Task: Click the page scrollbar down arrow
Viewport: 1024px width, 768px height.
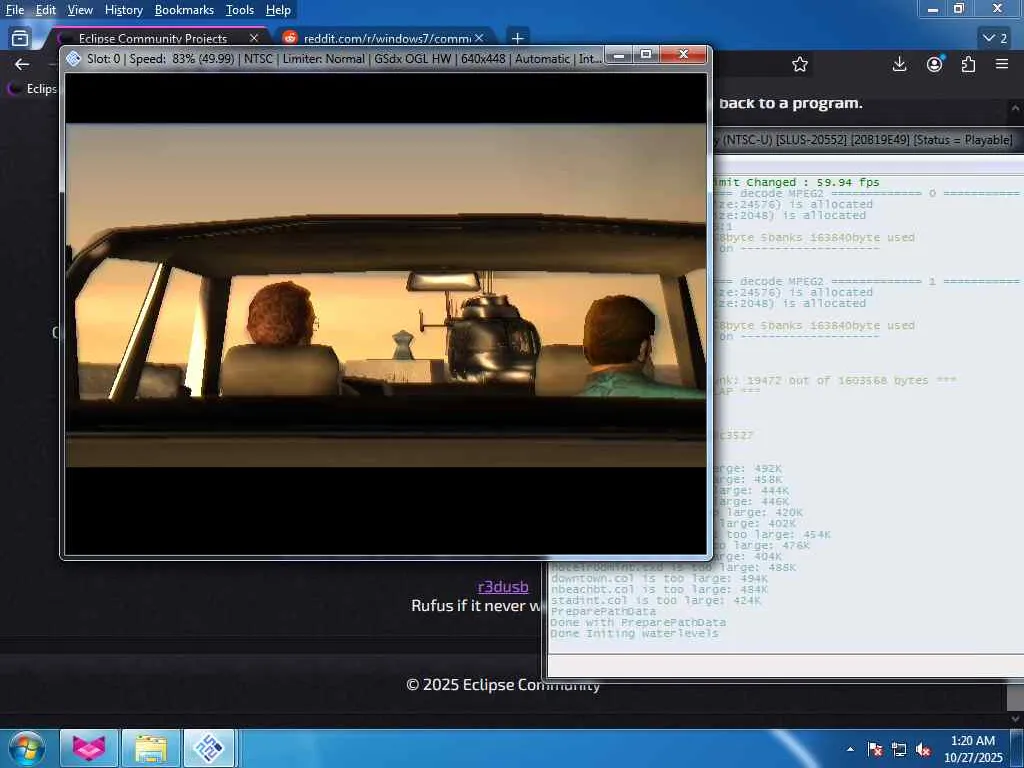Action: pyautogui.click(x=1016, y=720)
